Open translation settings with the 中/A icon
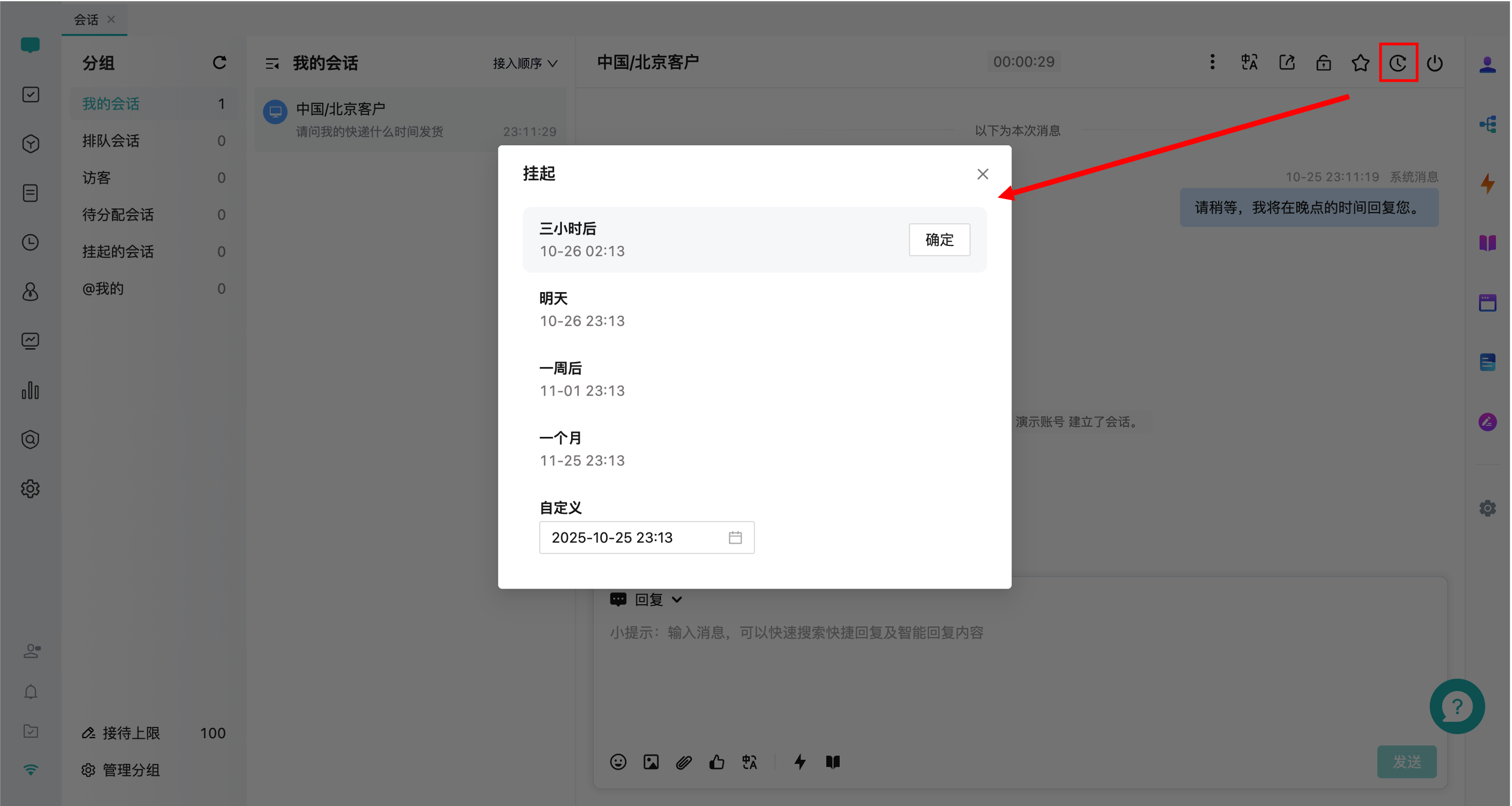This screenshot has width=1512, height=806. (1249, 63)
